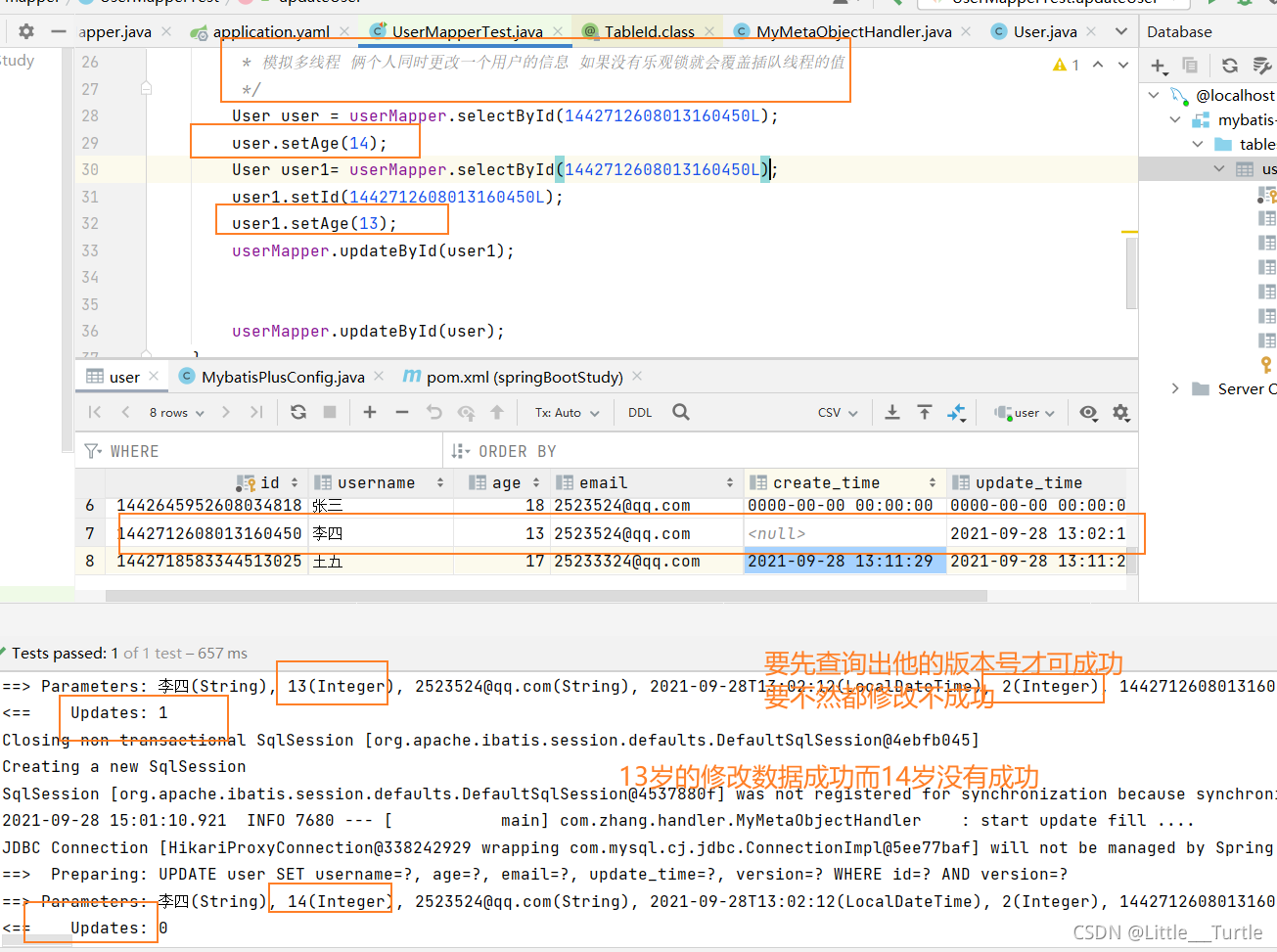Viewport: 1277px width, 952px height.
Task: Select row number 6 in table
Action: [90, 505]
